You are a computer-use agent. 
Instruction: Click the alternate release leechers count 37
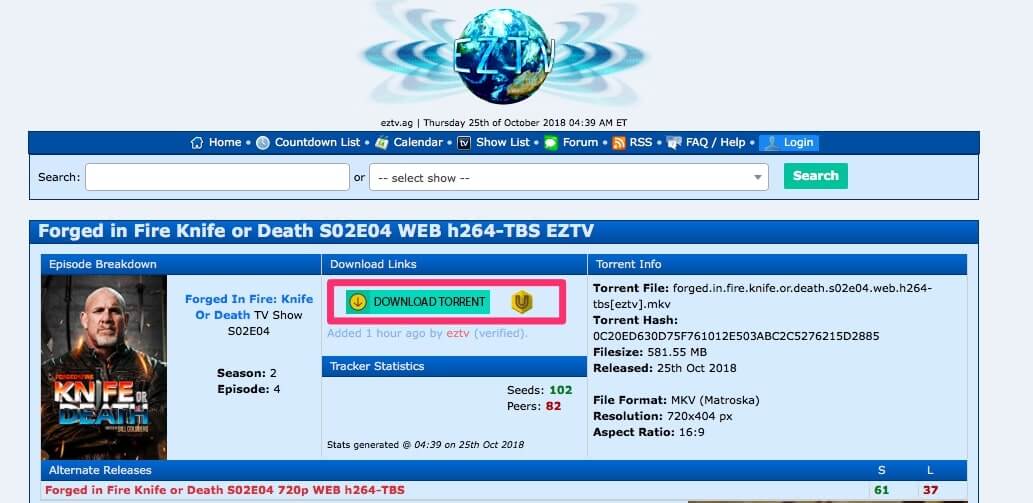[x=930, y=490]
